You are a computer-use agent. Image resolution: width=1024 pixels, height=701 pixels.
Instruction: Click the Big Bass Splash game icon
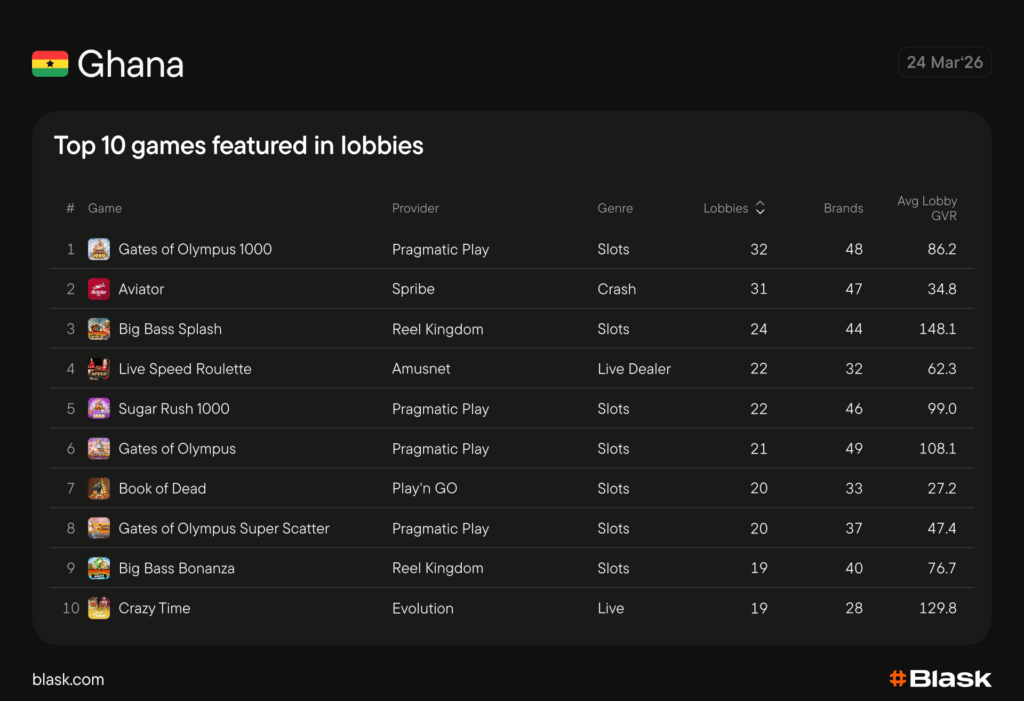[99, 329]
